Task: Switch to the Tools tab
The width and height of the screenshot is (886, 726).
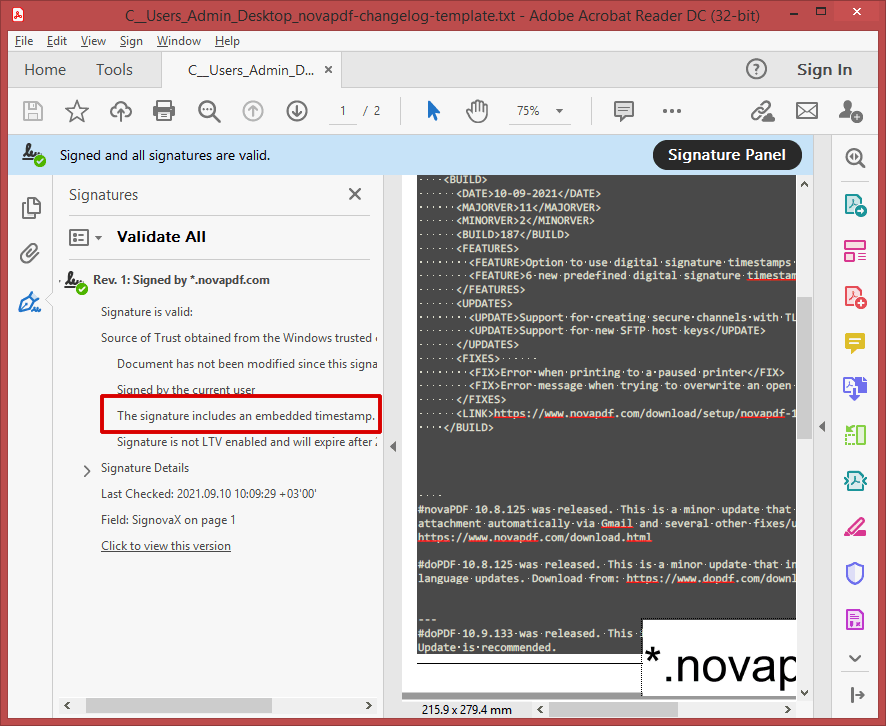Action: [114, 69]
